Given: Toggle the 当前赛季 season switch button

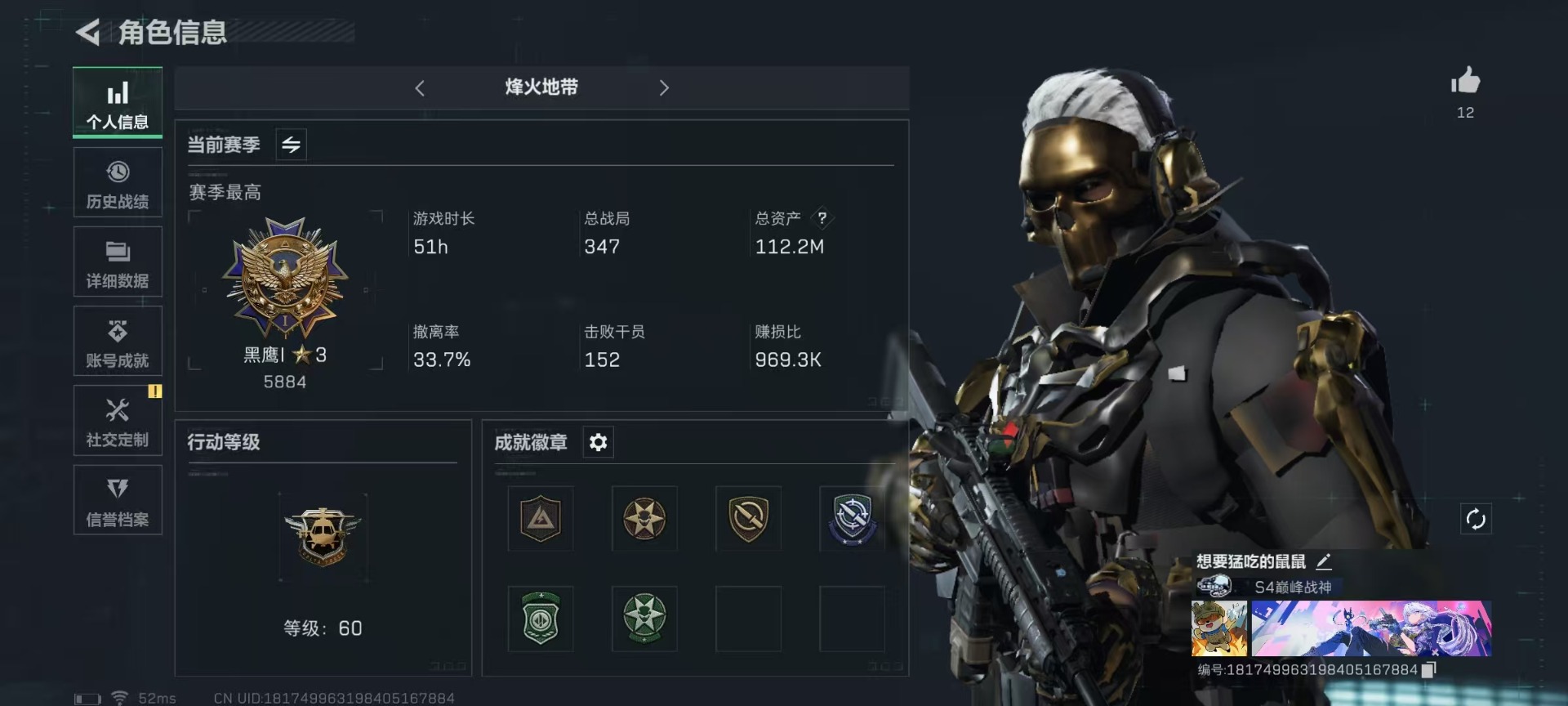Looking at the screenshot, I should 291,145.
